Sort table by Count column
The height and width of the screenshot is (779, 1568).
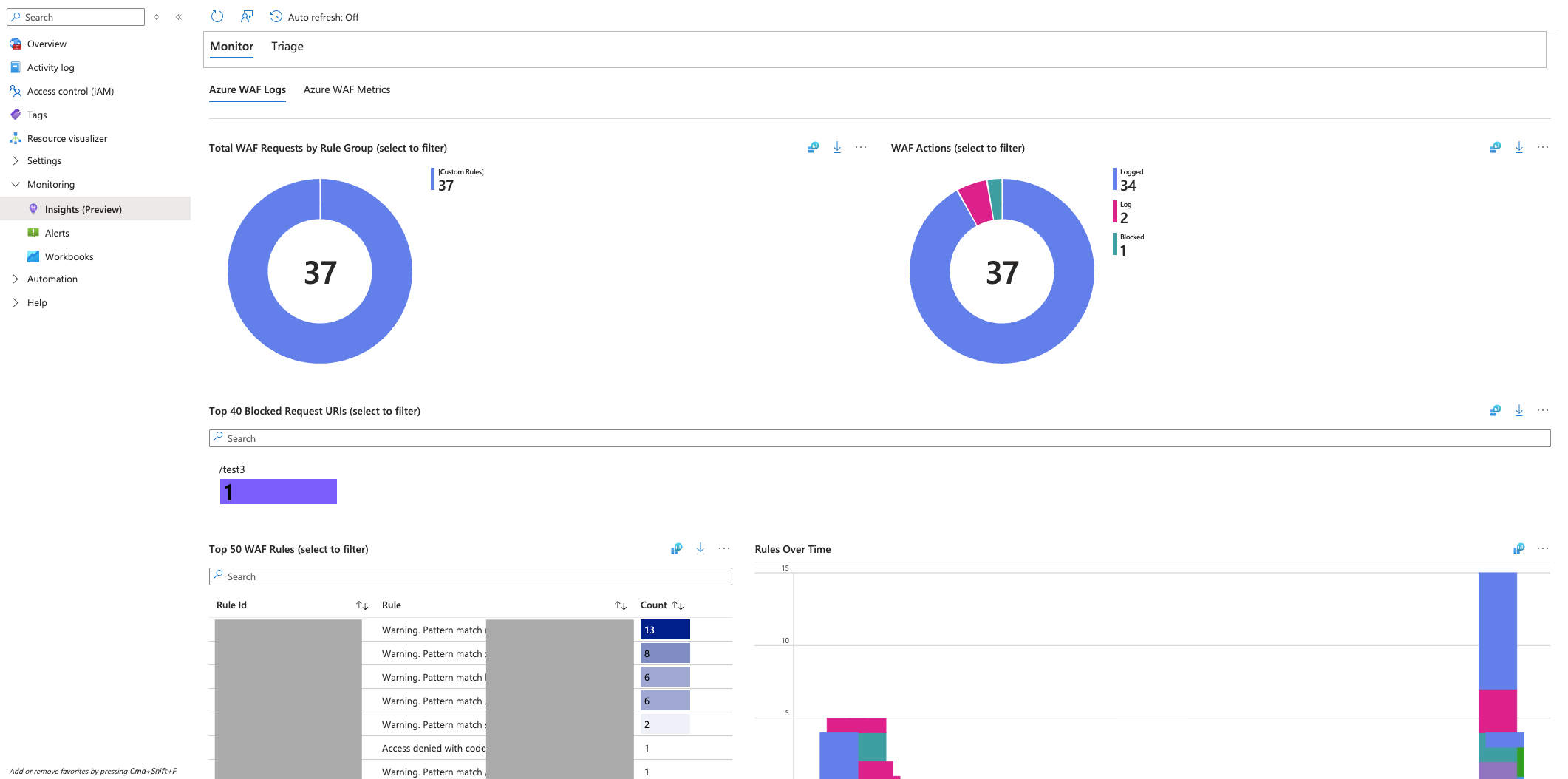point(678,605)
